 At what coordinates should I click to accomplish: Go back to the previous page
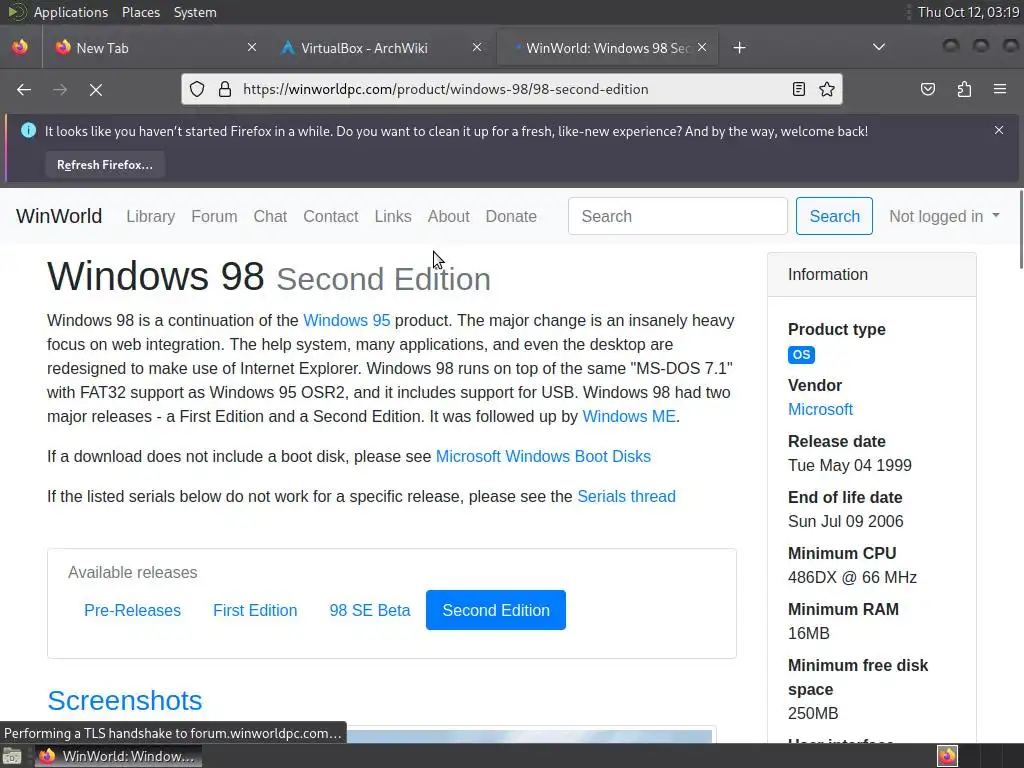[24, 89]
